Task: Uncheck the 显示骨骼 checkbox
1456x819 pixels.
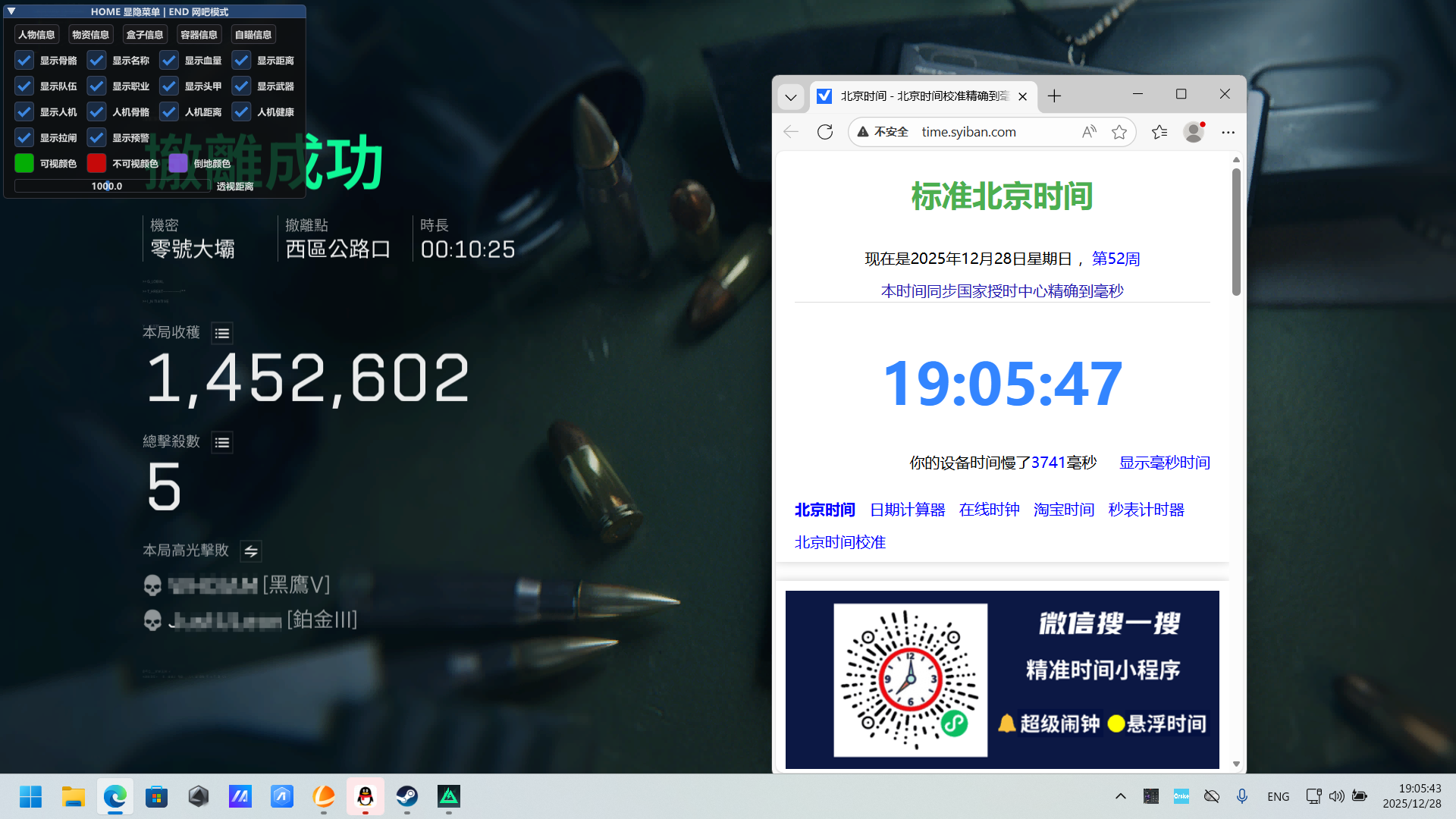Action: tap(24, 60)
